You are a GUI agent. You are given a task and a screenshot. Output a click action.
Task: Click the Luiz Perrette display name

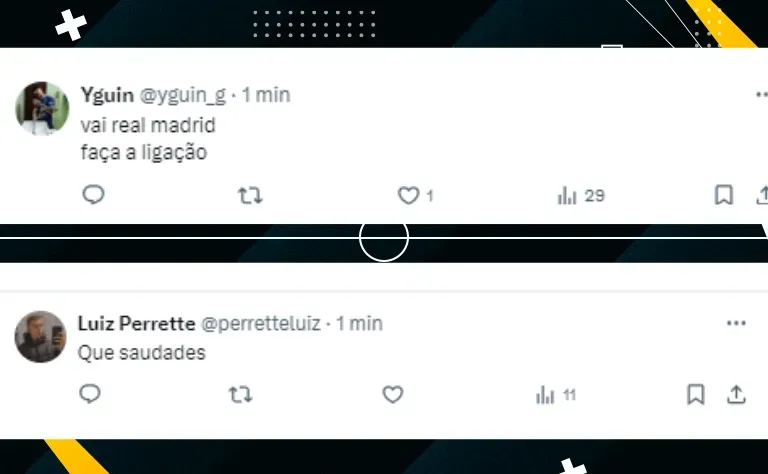(137, 323)
